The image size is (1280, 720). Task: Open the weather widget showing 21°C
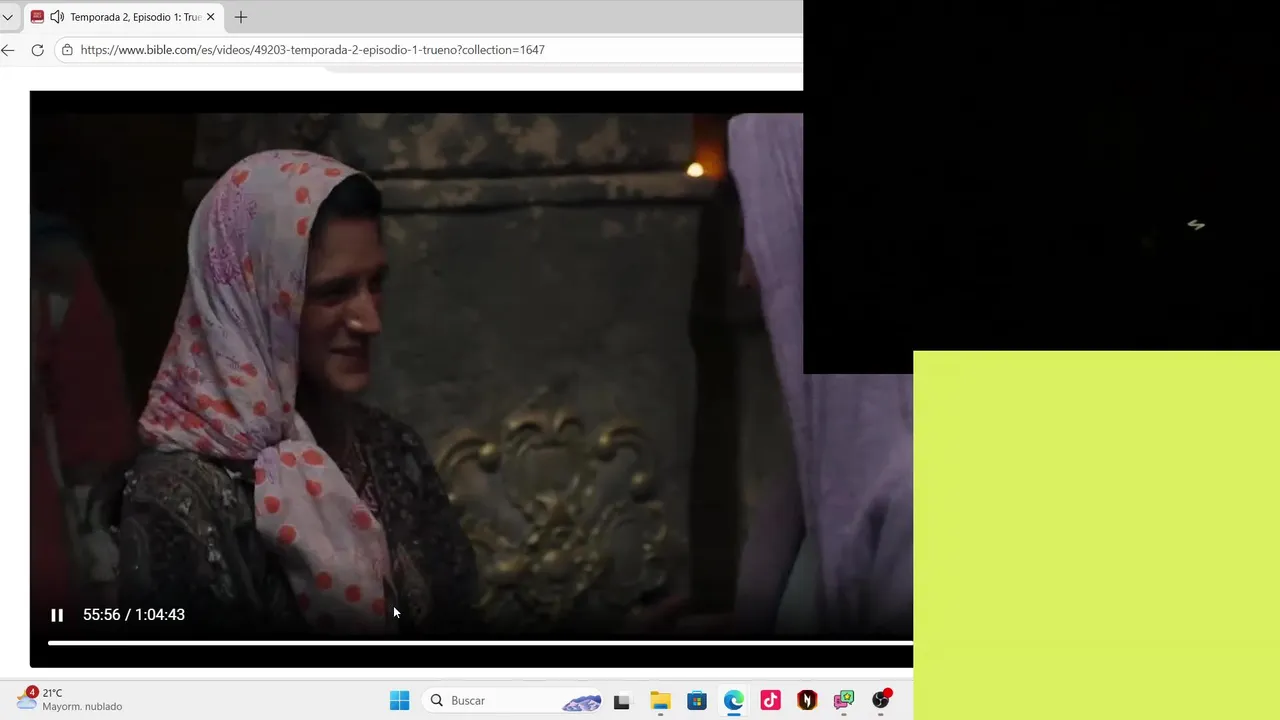click(70, 699)
